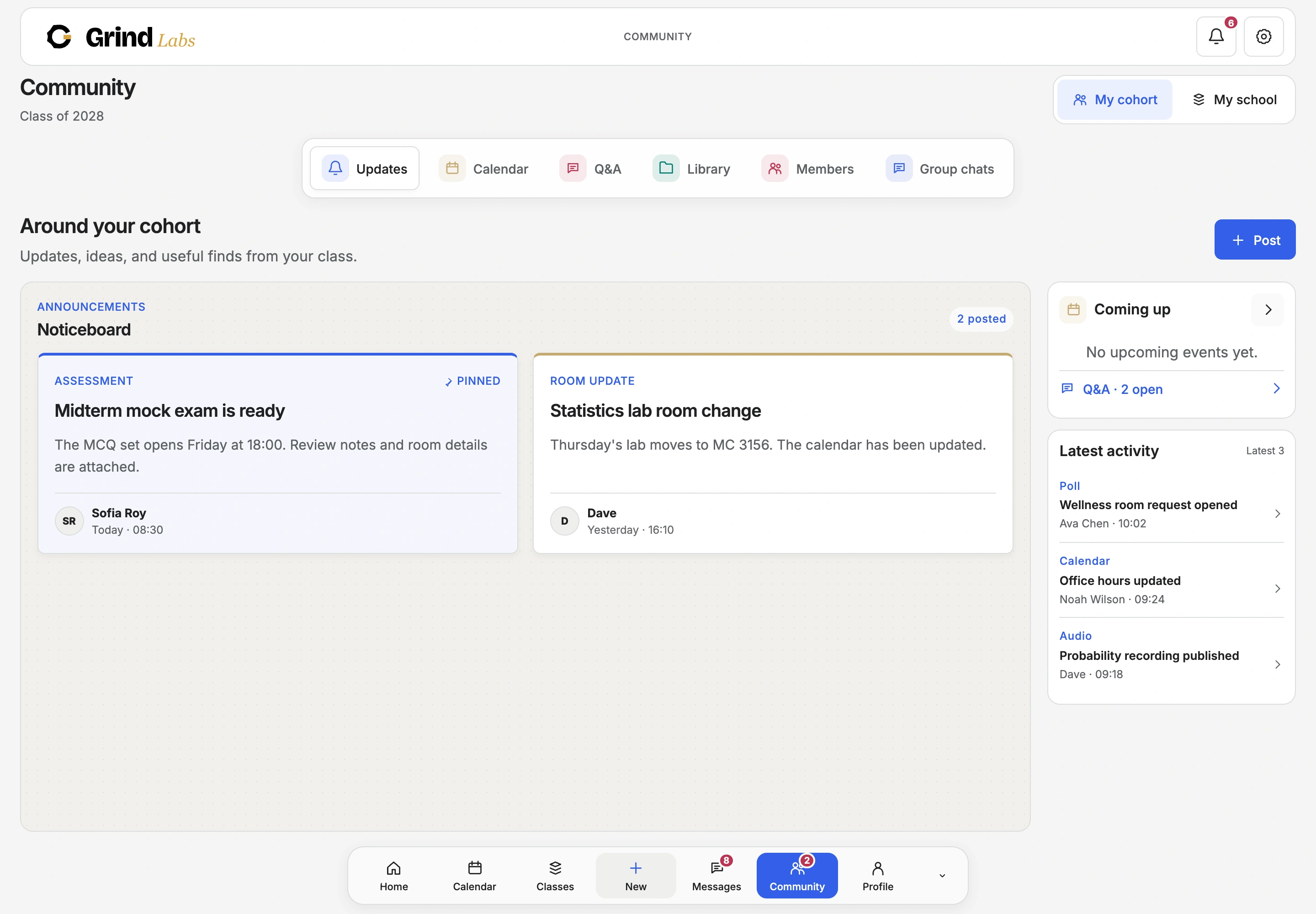Click the Latest 3 label

[x=1264, y=451]
